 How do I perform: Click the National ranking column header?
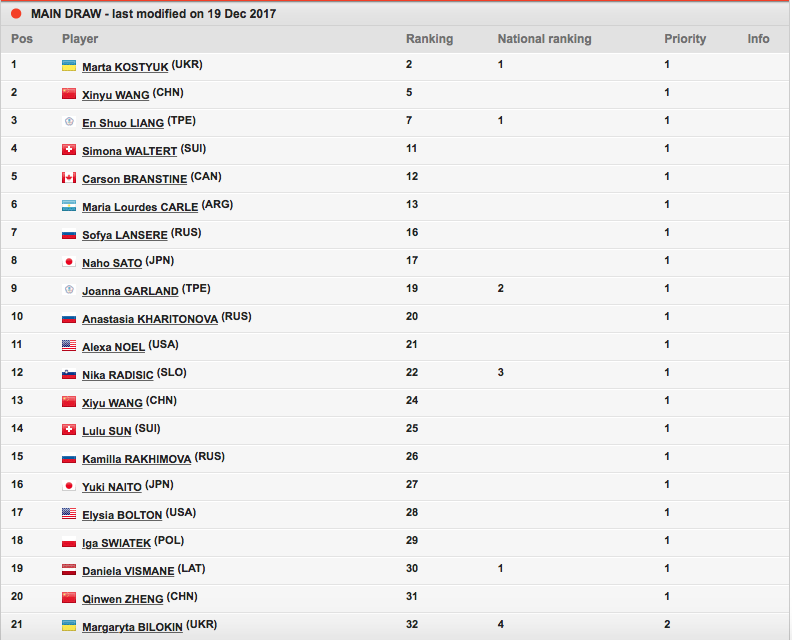click(x=544, y=39)
